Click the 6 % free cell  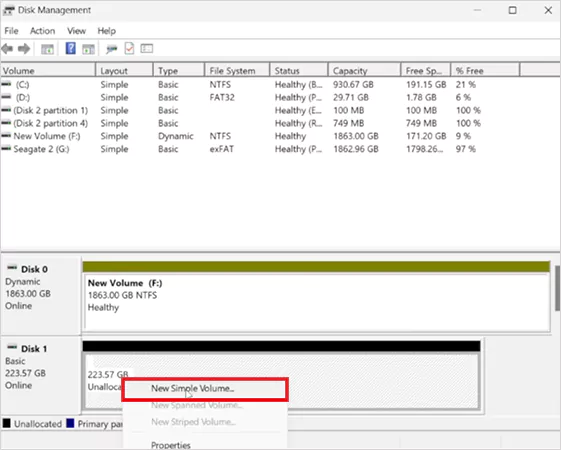pos(463,98)
